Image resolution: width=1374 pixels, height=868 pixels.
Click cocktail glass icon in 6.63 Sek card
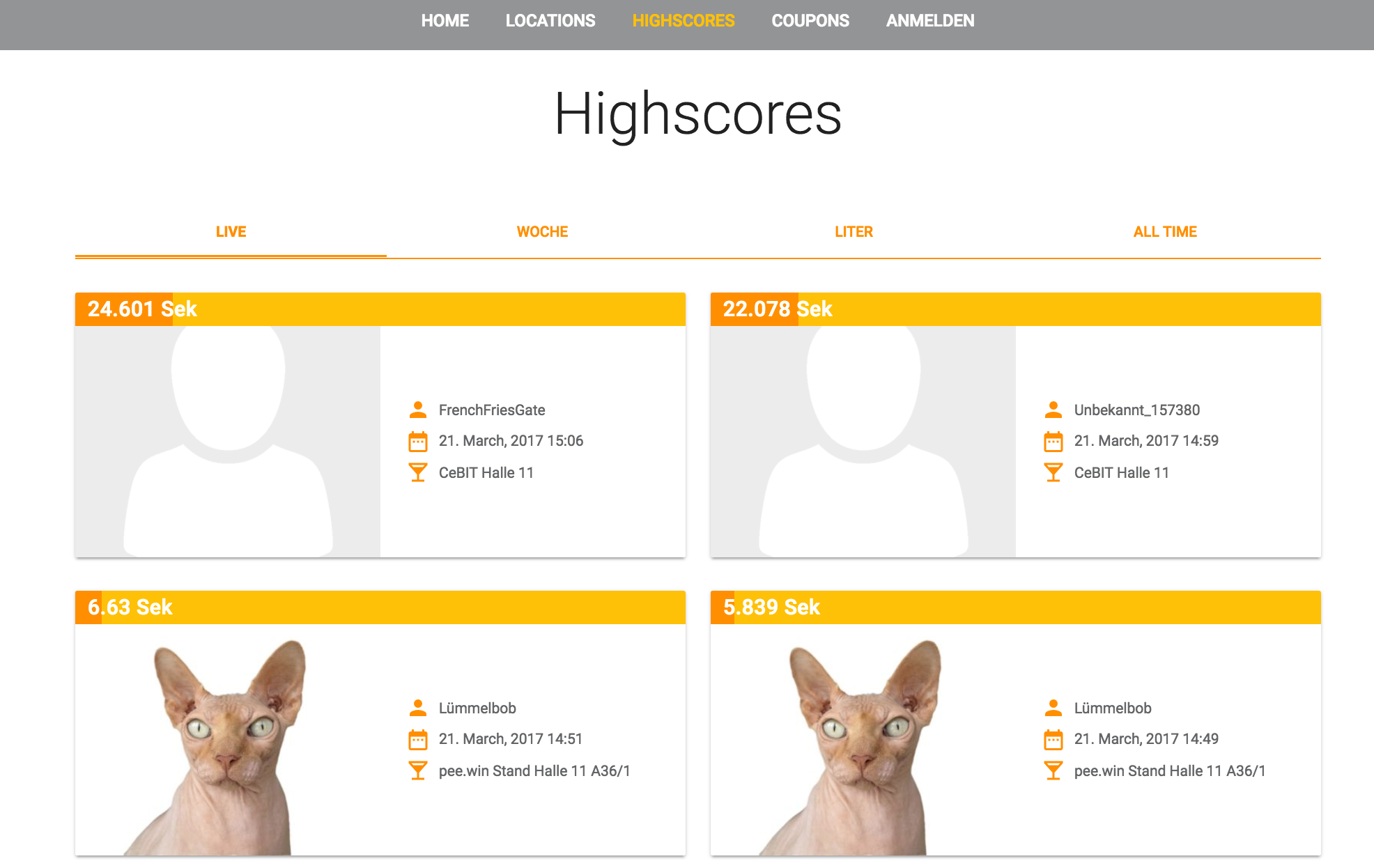tap(418, 771)
